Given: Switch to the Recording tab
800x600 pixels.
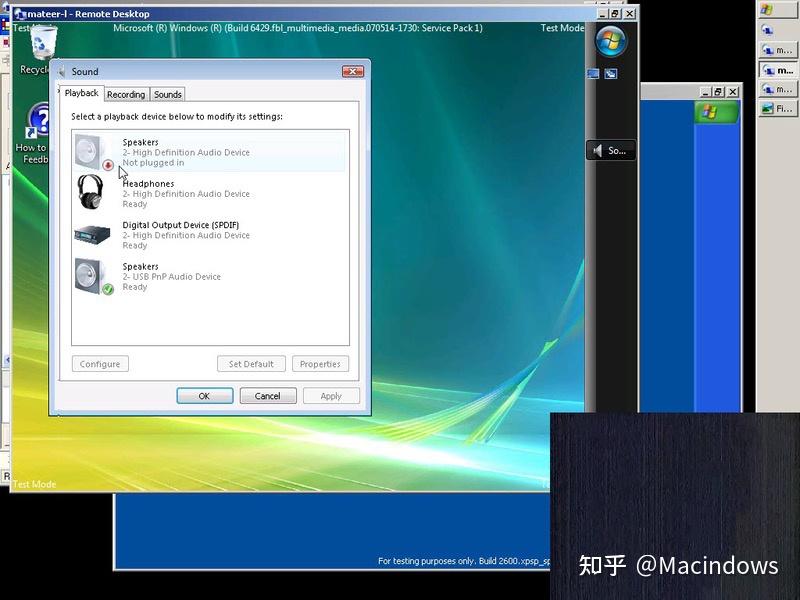Looking at the screenshot, I should pyautogui.click(x=126, y=94).
